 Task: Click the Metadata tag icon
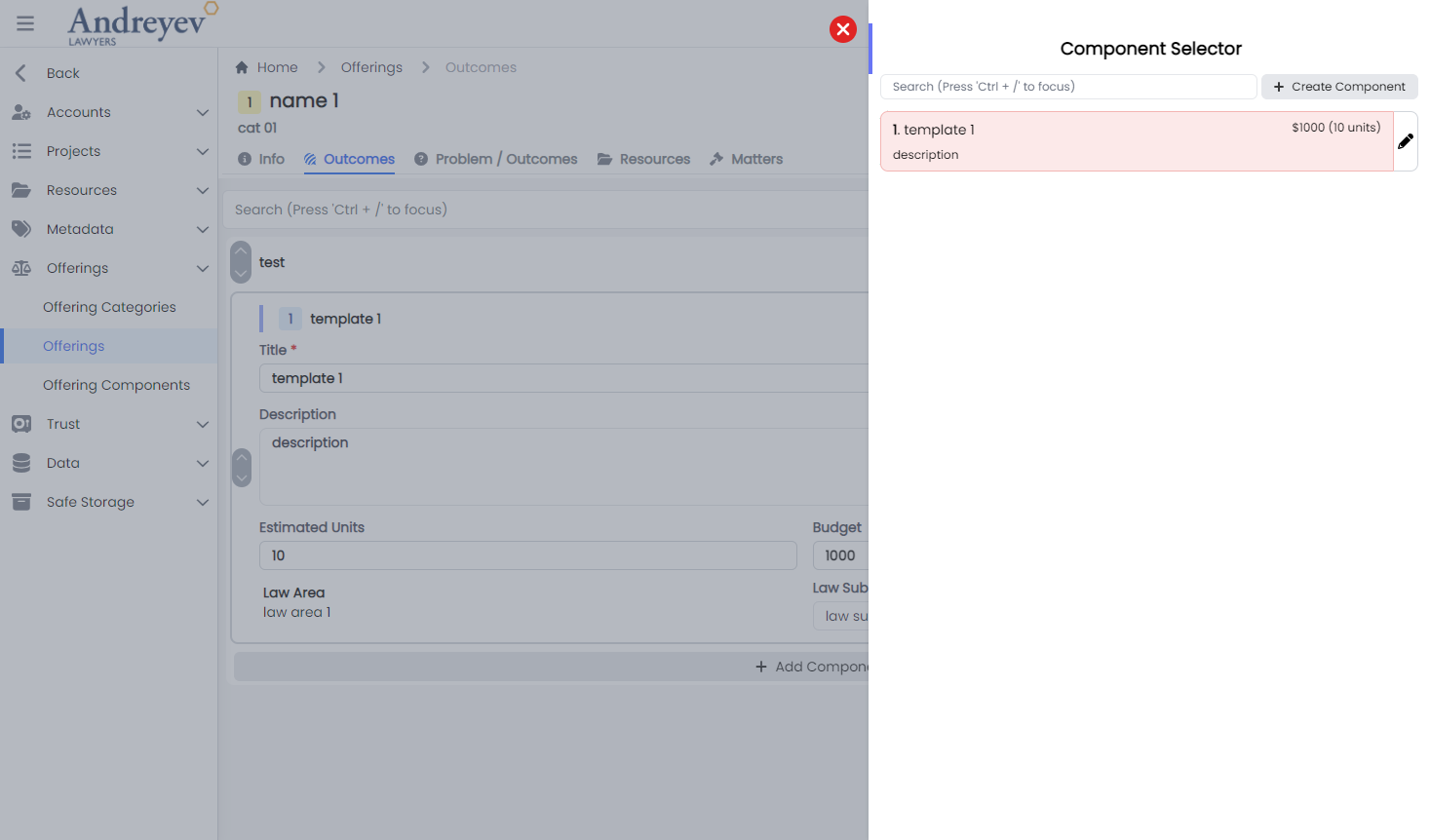(x=20, y=229)
